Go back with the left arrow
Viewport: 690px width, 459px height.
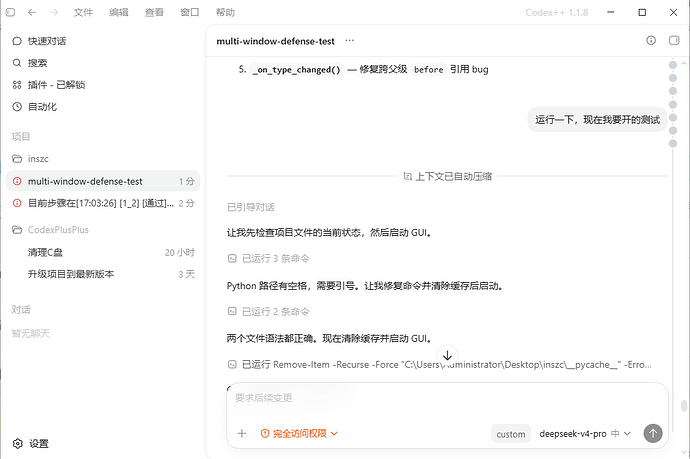[x=32, y=12]
